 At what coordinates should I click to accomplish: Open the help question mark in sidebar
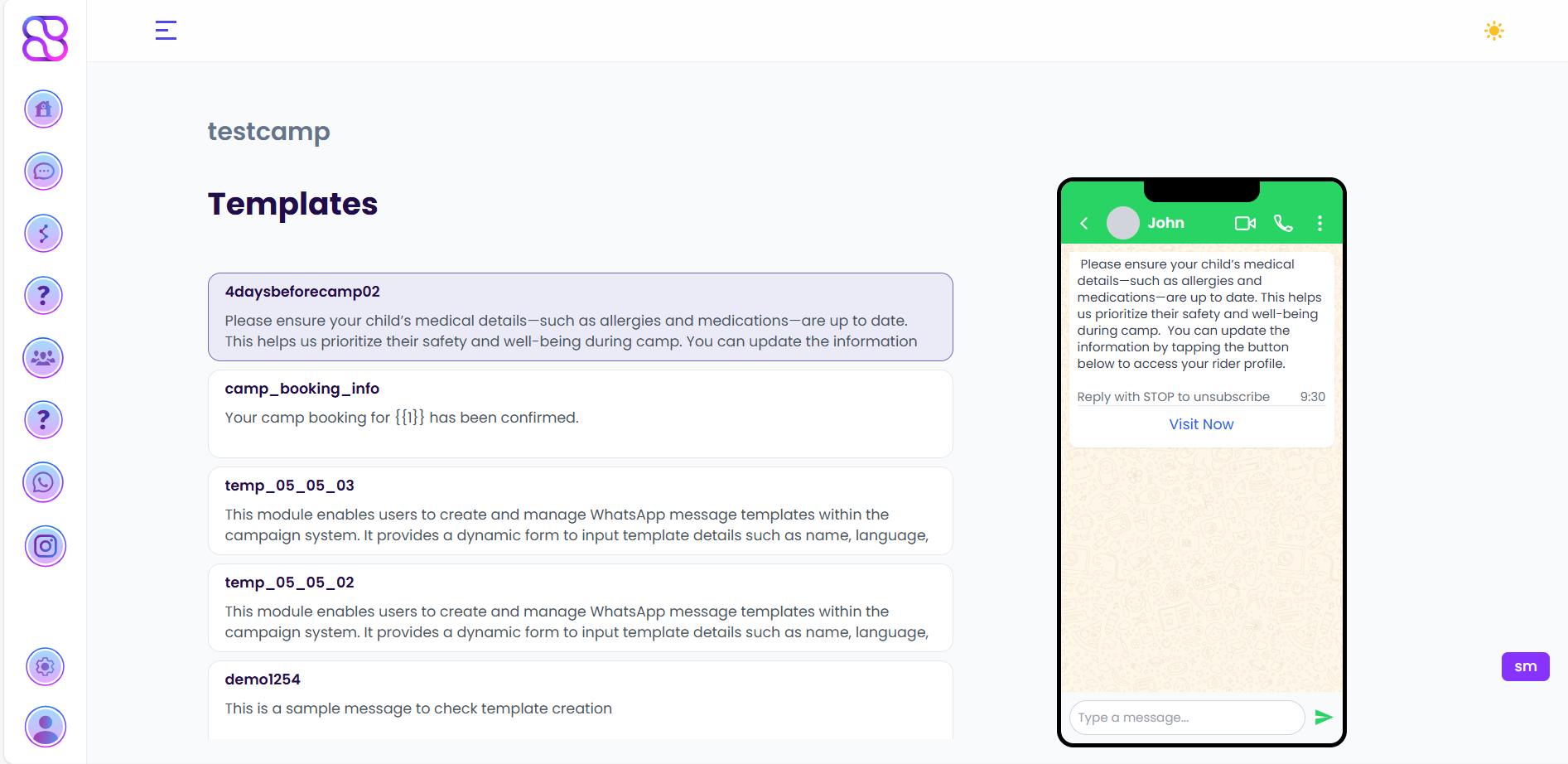coord(43,295)
